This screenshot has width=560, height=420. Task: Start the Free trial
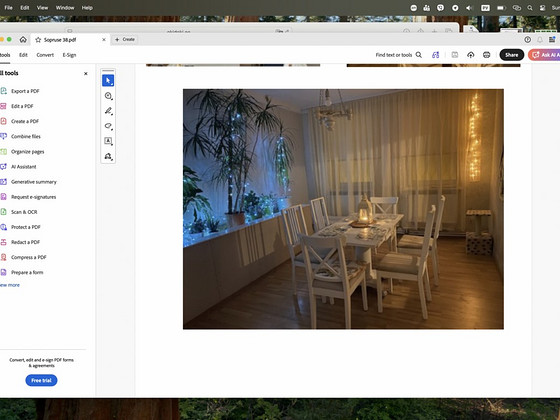click(x=41, y=380)
